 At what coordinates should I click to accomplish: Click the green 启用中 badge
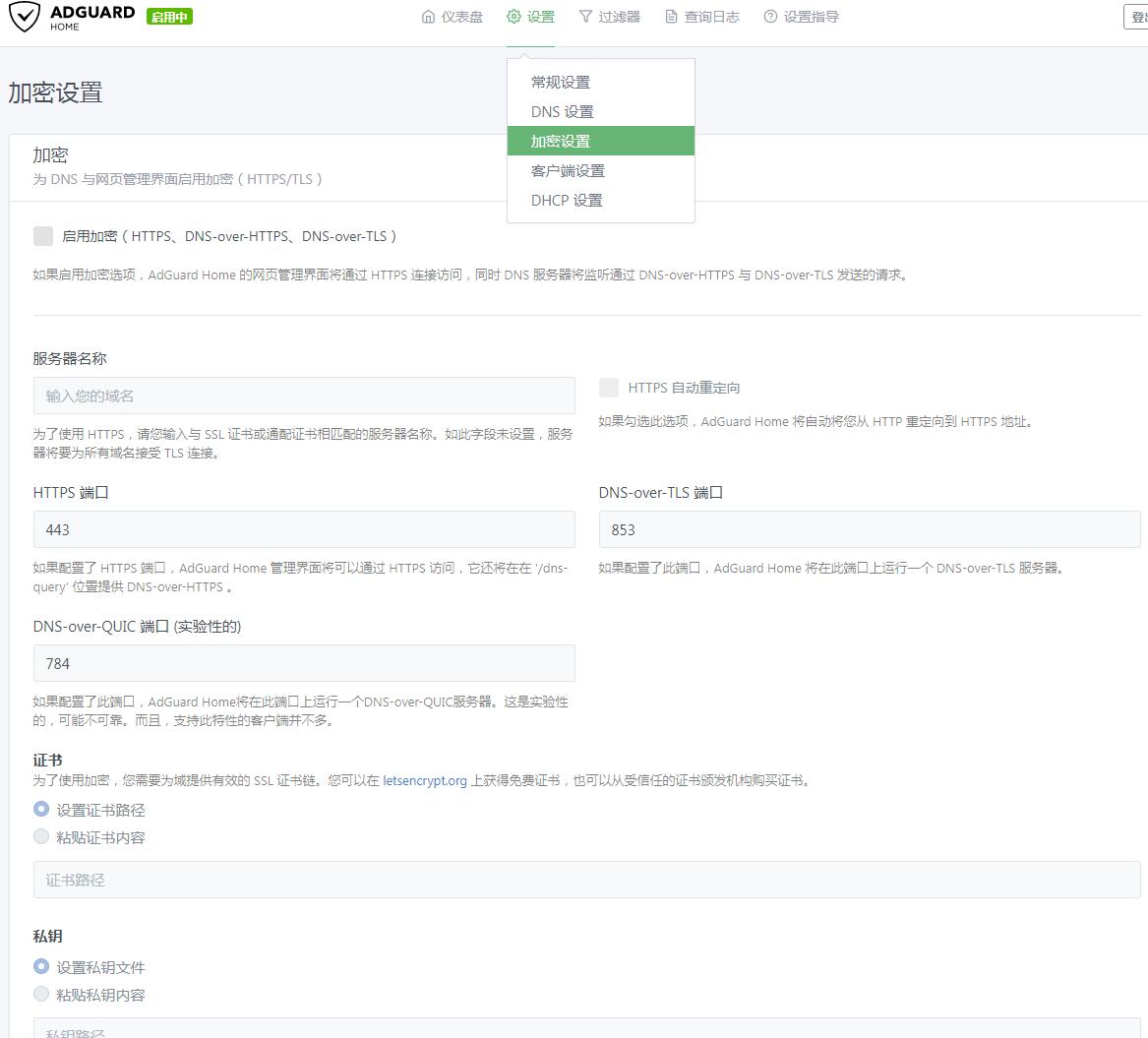(168, 17)
